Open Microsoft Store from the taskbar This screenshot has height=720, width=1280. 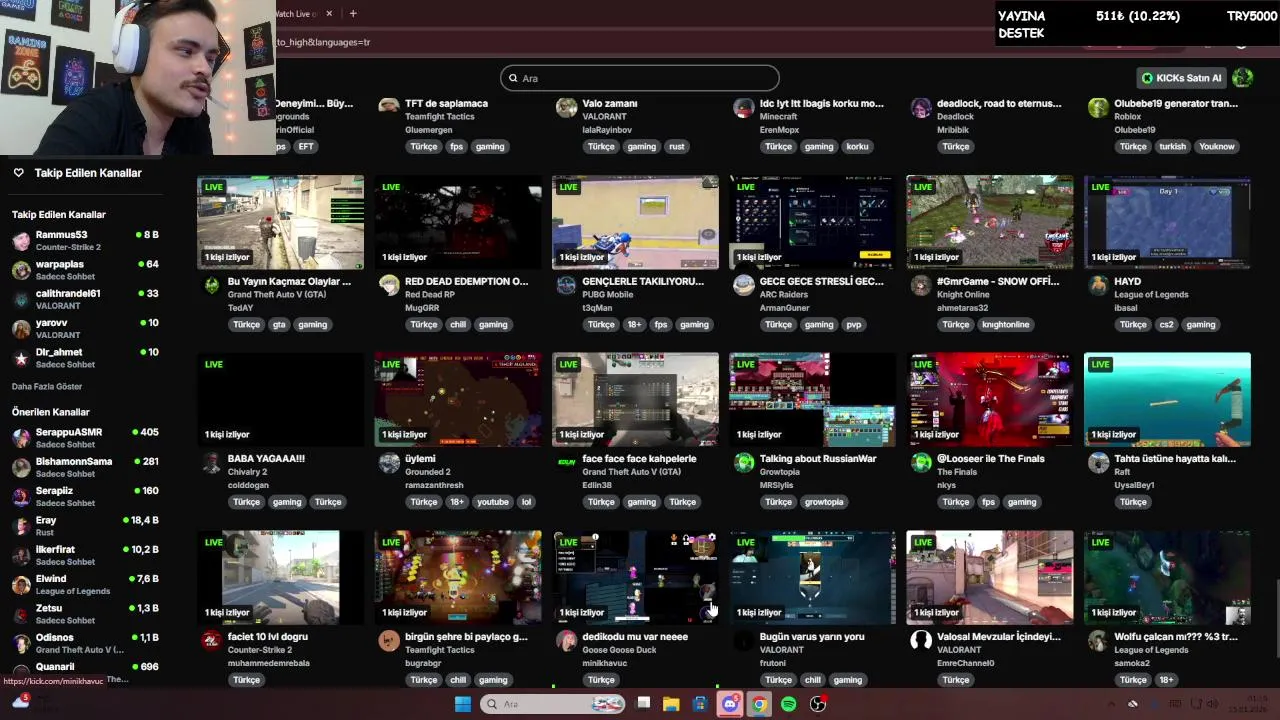[x=700, y=704]
